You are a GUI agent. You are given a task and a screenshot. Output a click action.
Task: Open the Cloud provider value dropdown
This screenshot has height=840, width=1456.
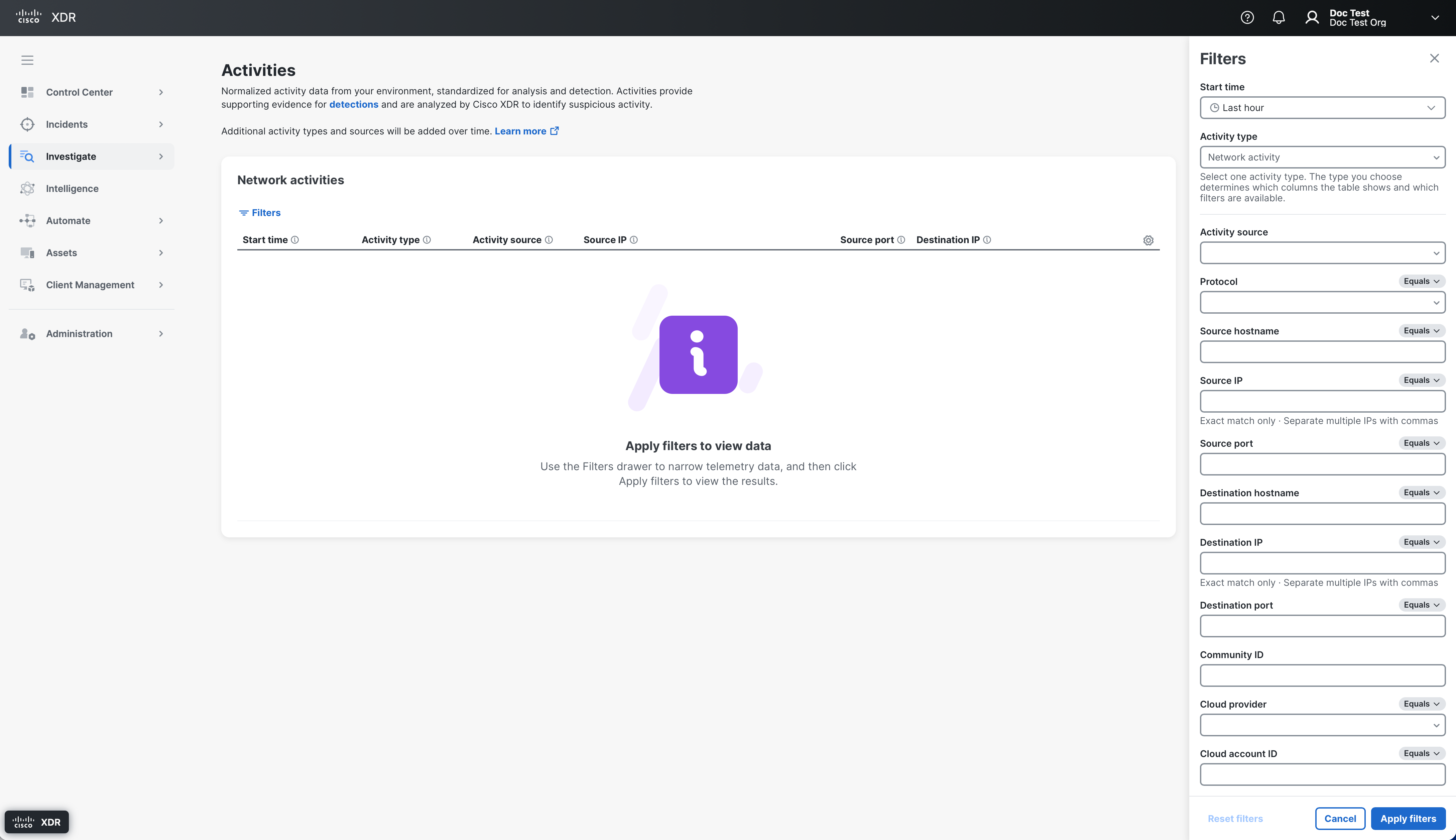(x=1322, y=725)
